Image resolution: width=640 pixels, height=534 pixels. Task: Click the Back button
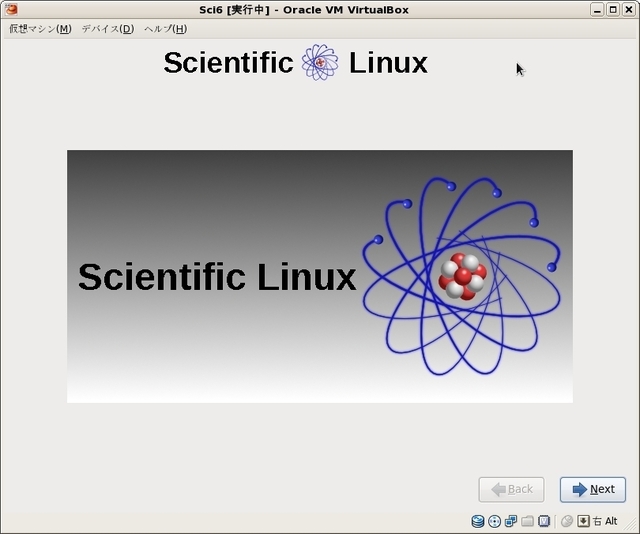(x=511, y=489)
